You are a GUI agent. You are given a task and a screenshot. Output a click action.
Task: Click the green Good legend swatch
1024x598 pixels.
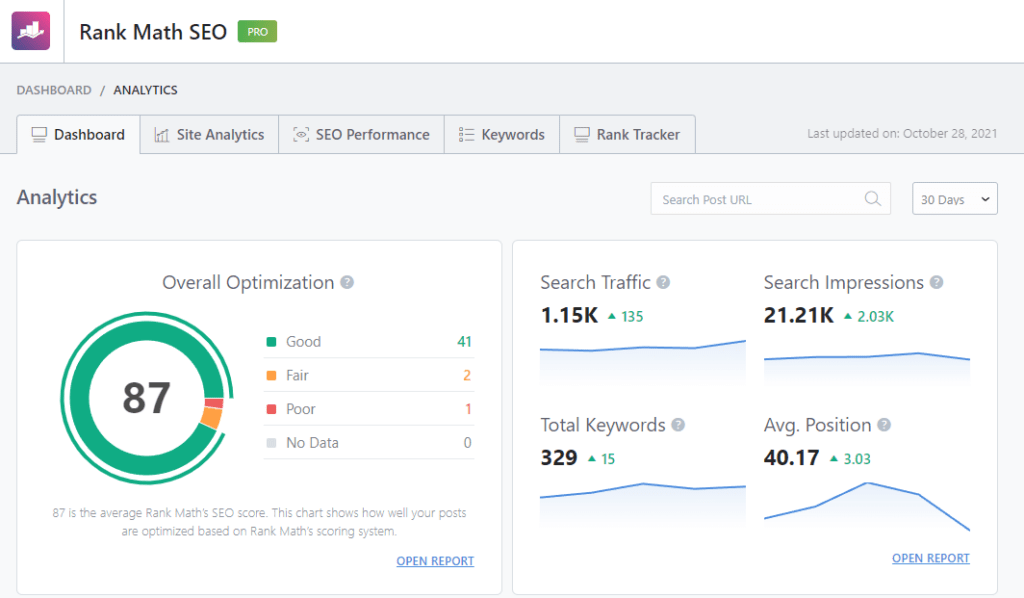click(x=272, y=341)
